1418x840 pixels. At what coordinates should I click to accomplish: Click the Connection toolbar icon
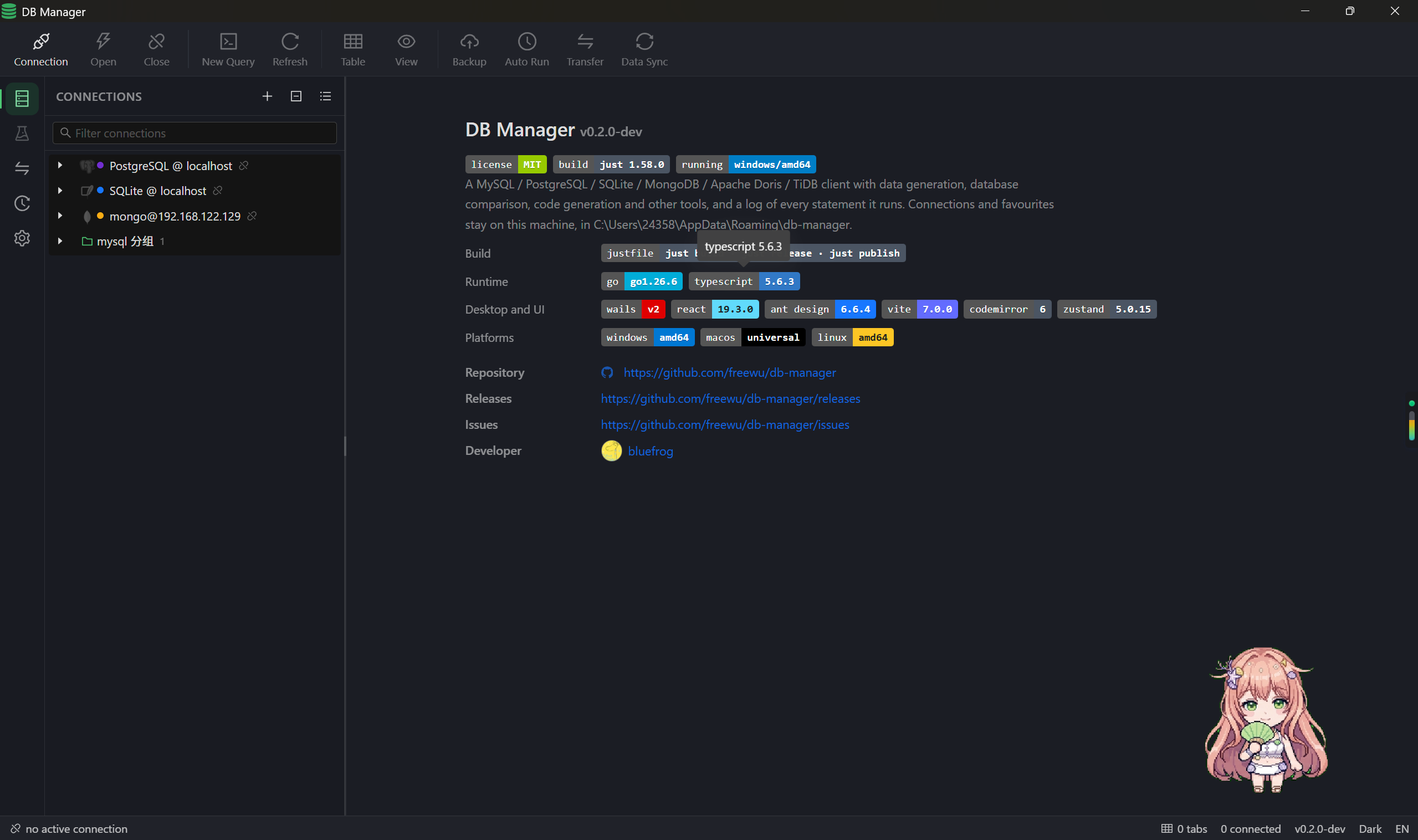41,49
